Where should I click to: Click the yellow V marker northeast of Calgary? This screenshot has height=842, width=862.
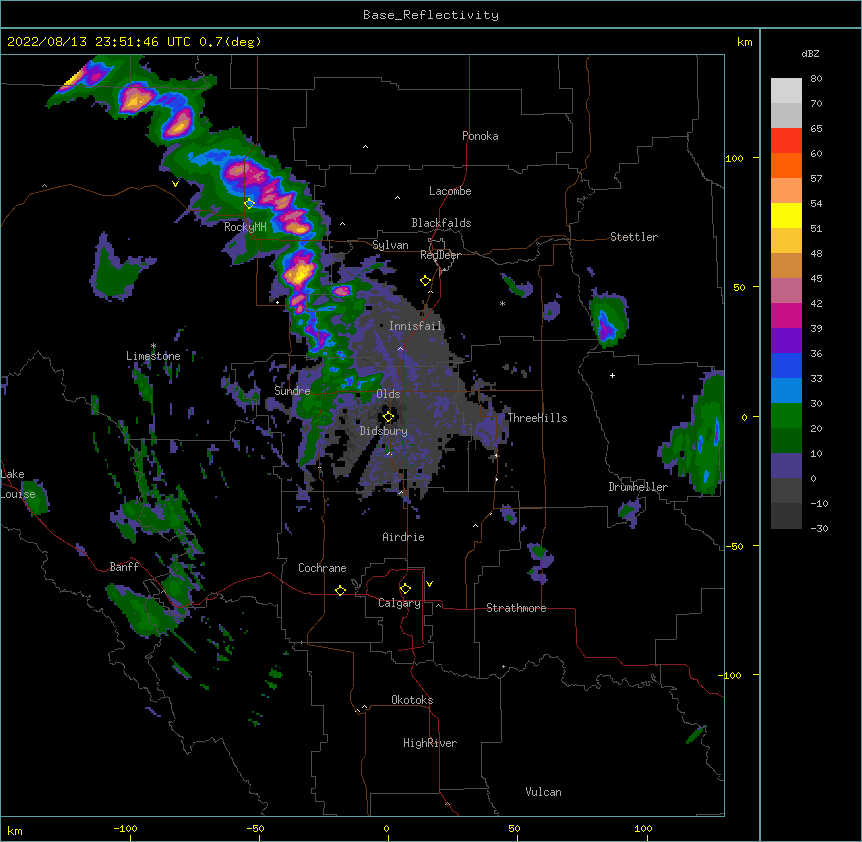[x=429, y=584]
